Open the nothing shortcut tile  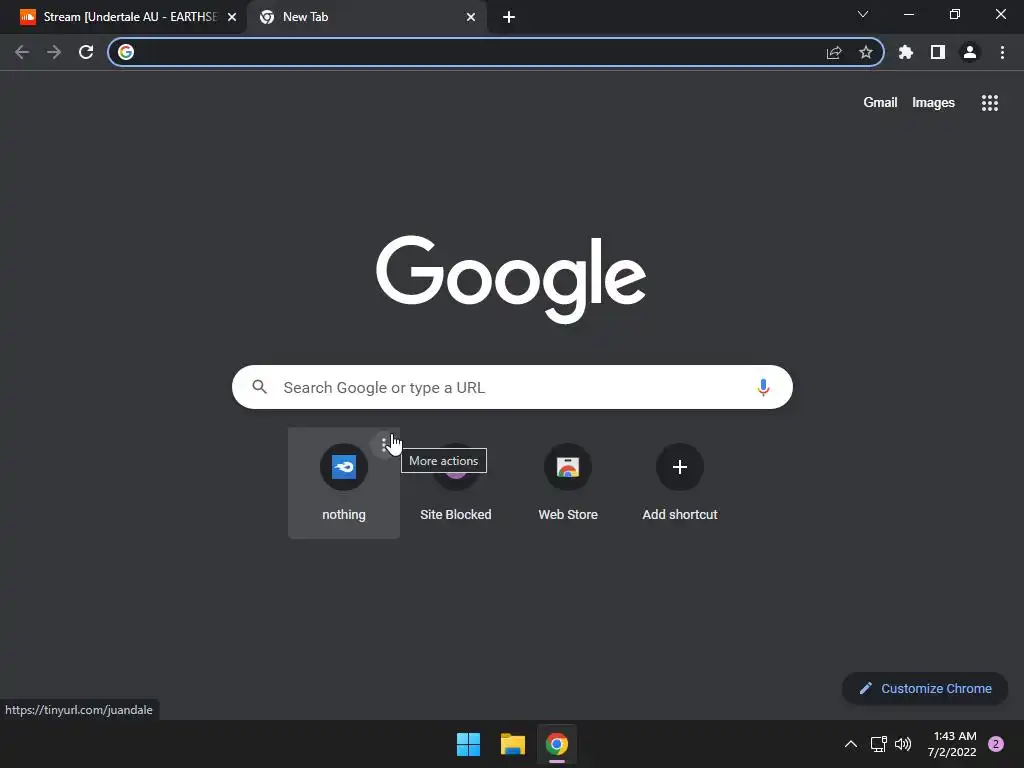[344, 483]
